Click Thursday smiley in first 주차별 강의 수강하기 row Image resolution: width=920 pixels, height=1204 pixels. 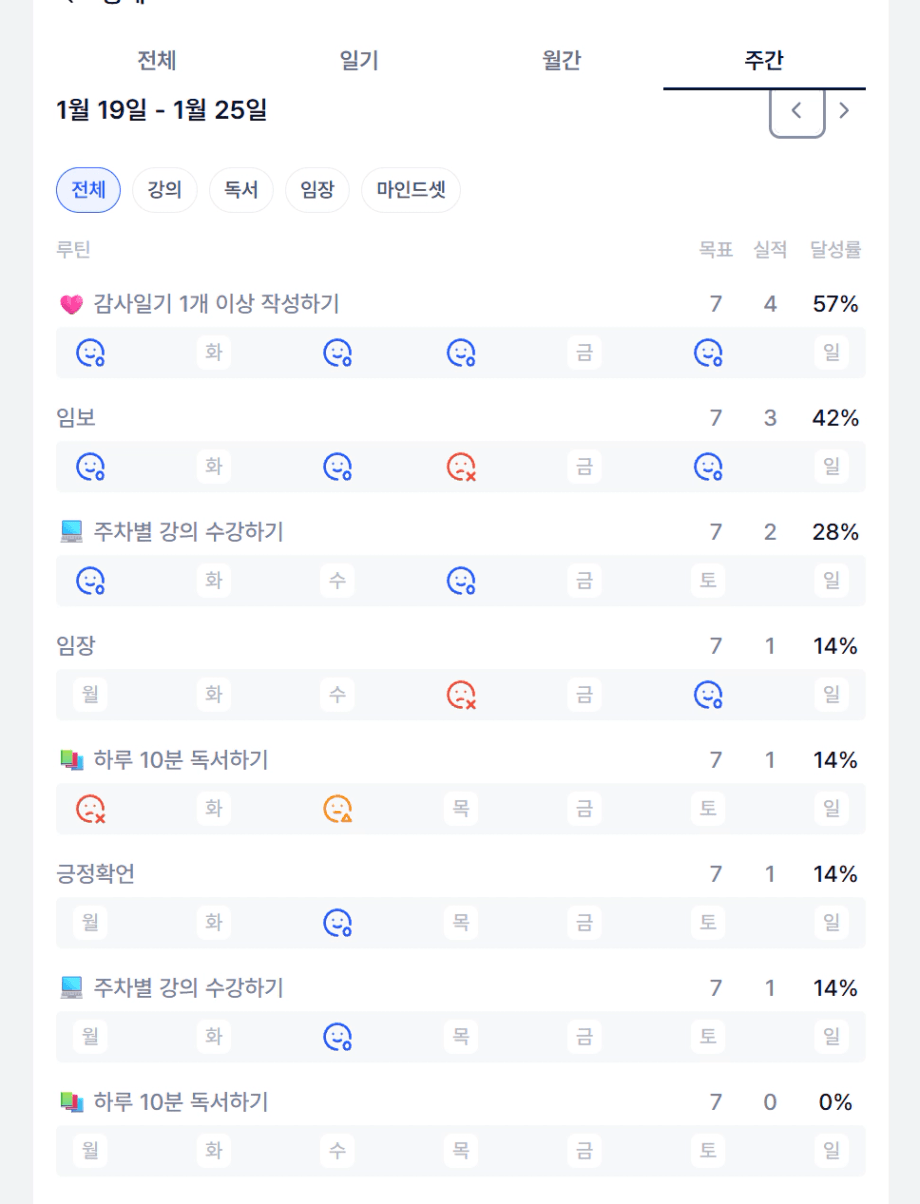(461, 580)
